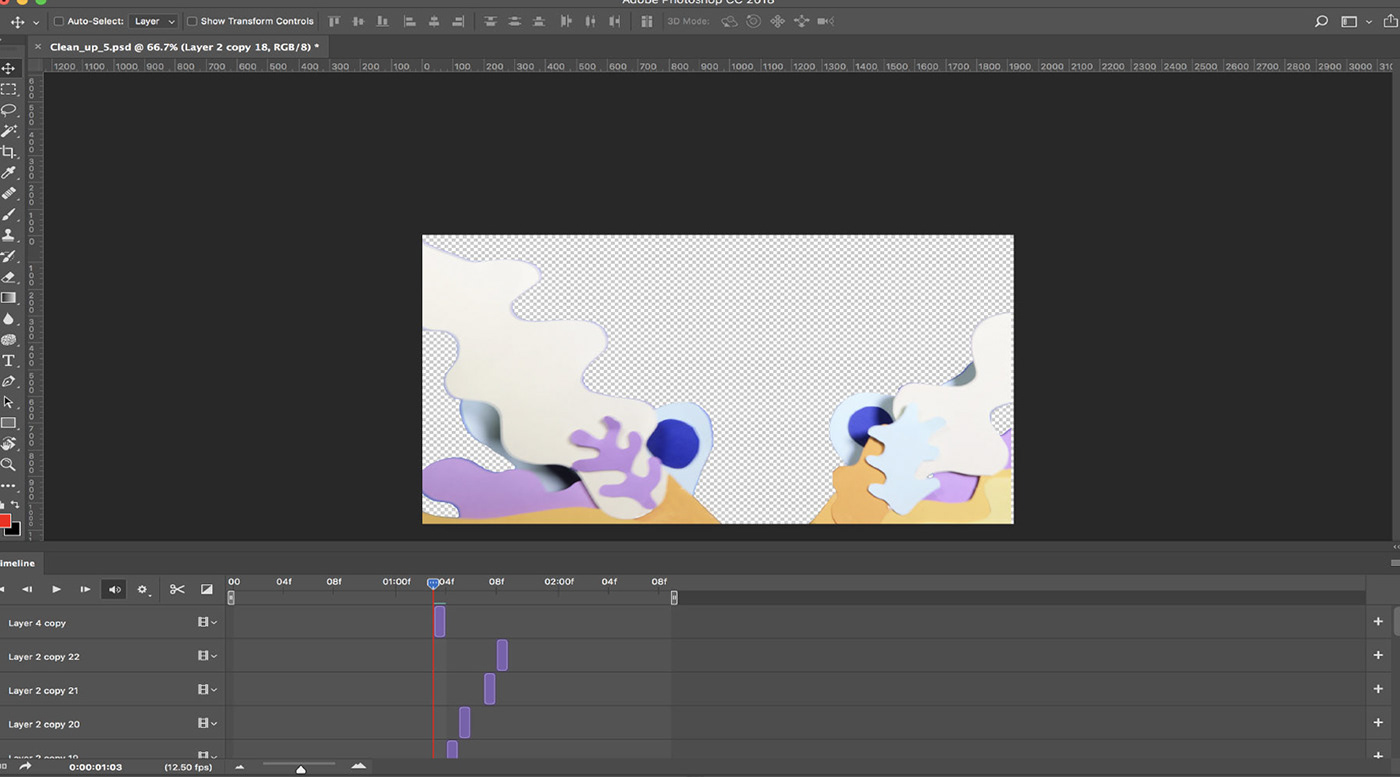Image resolution: width=1400 pixels, height=777 pixels.
Task: Select the Zoom tool
Action: [x=8, y=465]
